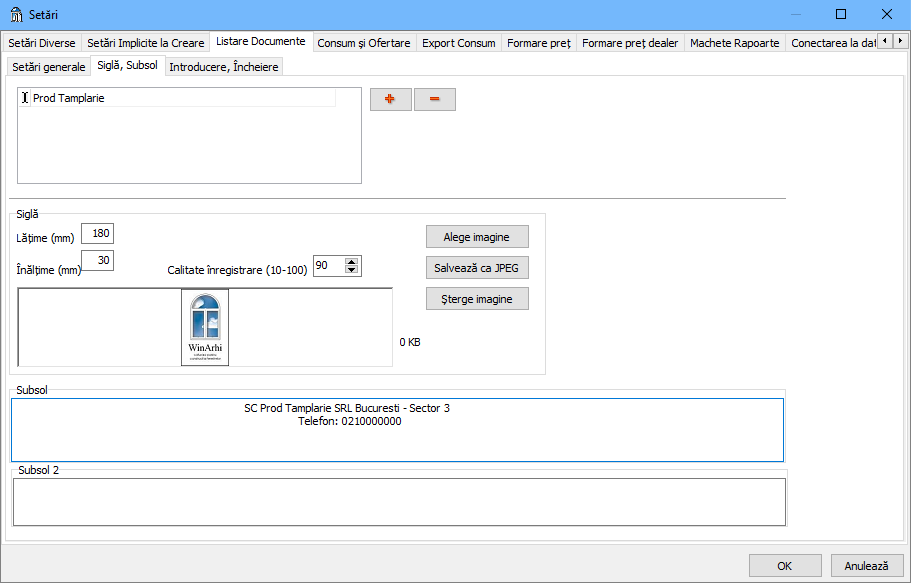Increase Calitate înregistrare with up arrow
Viewport: 911px width, 583px height.
351,262
